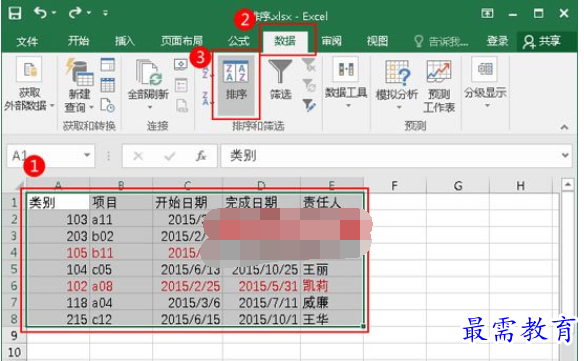Click the Reapply filter icon
Screen dimensions: 584x361
[309, 85]
